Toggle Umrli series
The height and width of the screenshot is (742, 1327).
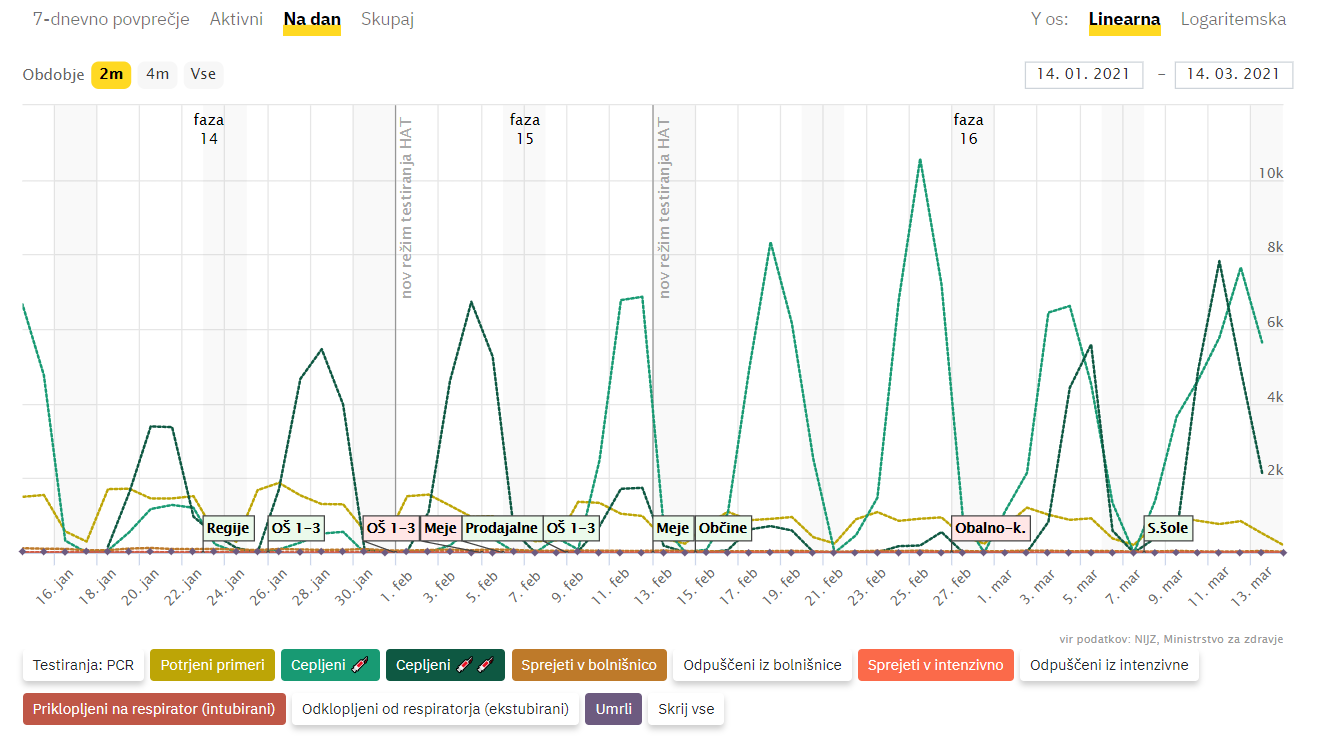pos(613,709)
